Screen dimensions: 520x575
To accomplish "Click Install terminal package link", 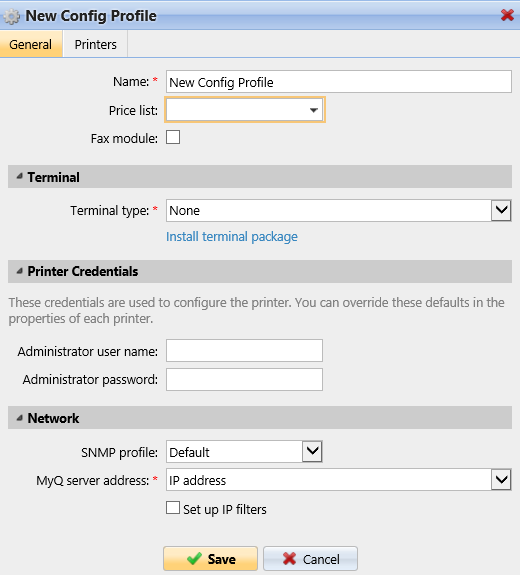I will tap(232, 237).
